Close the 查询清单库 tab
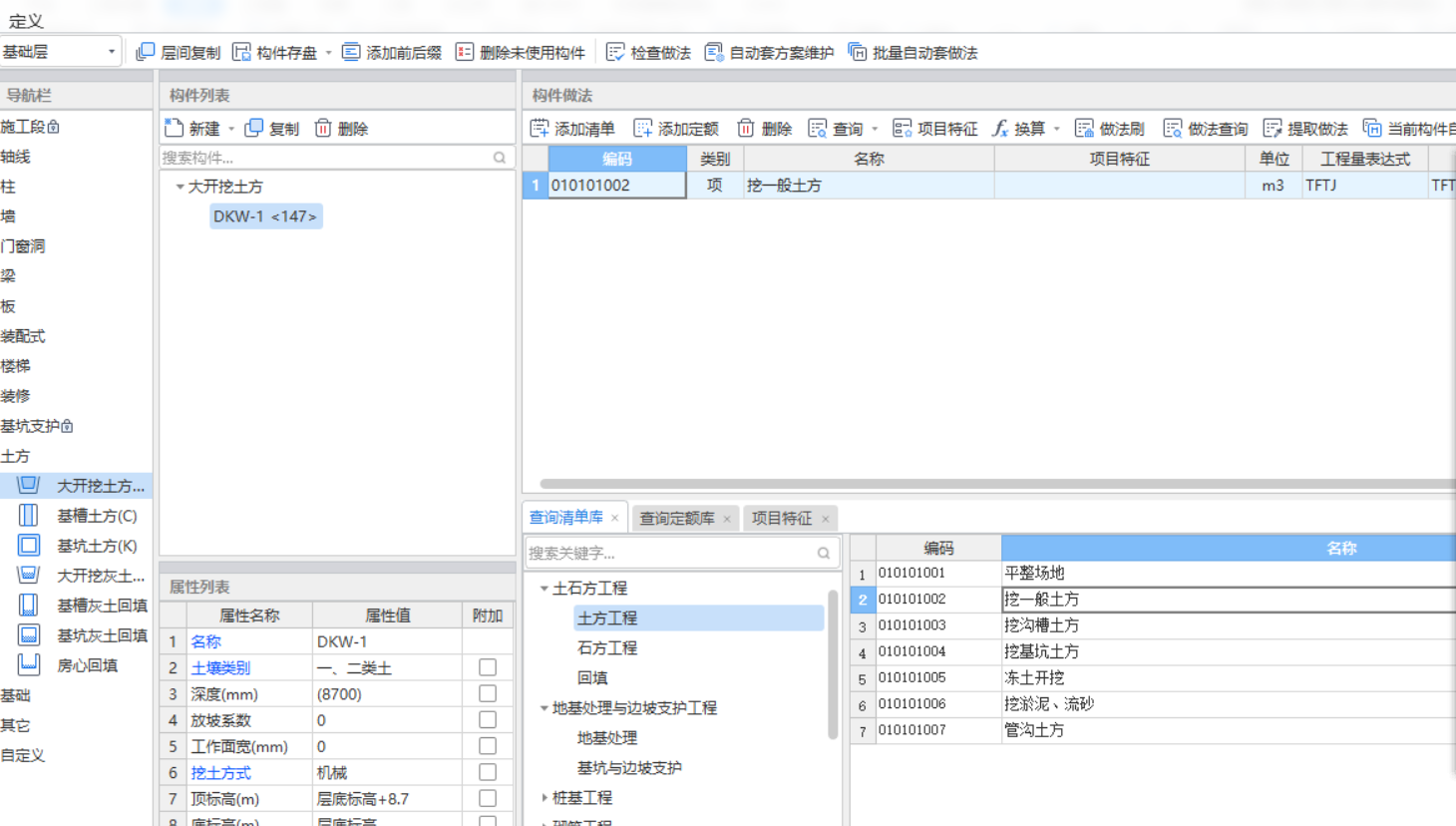The height and width of the screenshot is (826, 1456). [615, 518]
